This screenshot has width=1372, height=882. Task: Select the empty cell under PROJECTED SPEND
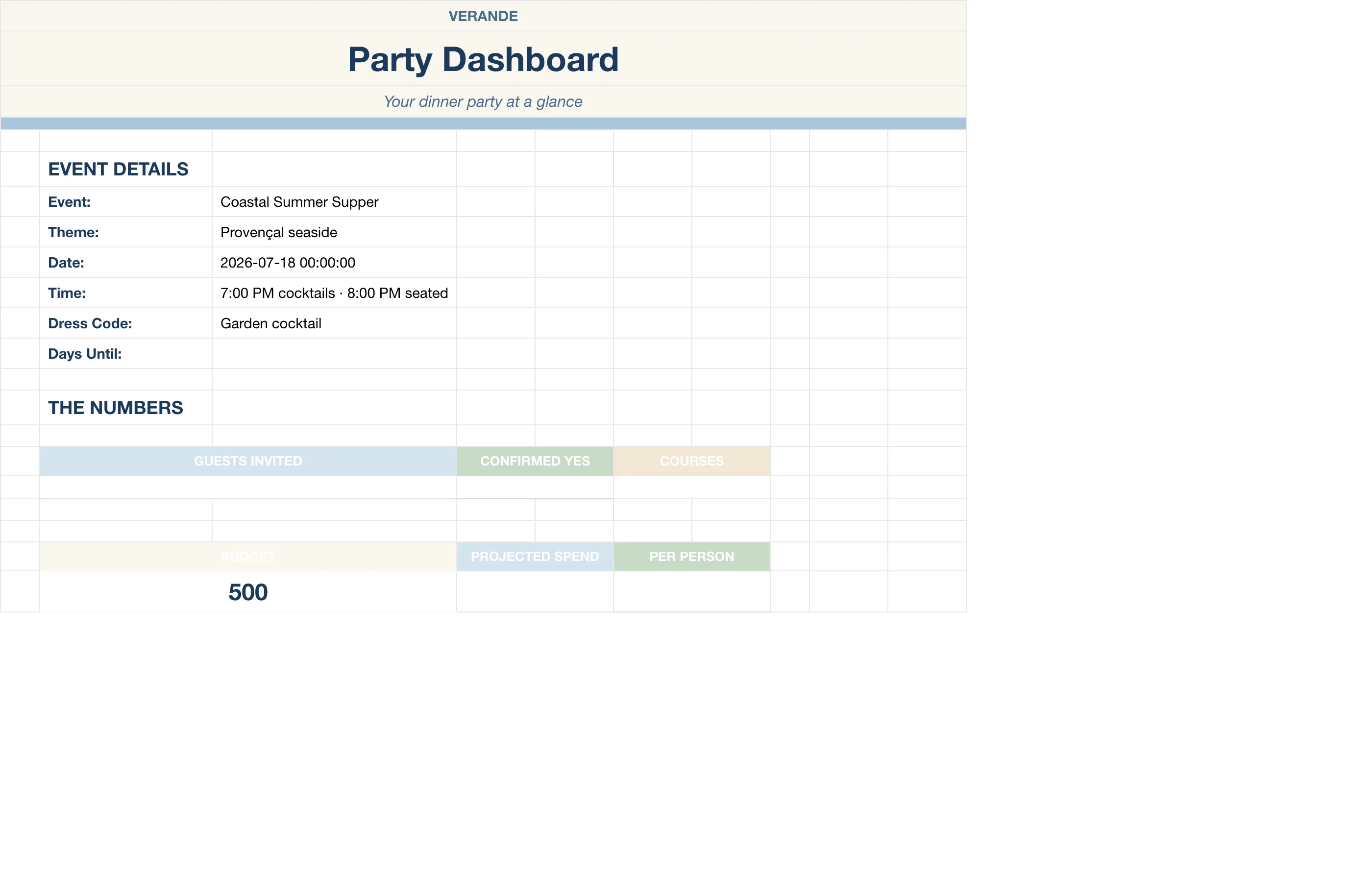(535, 591)
